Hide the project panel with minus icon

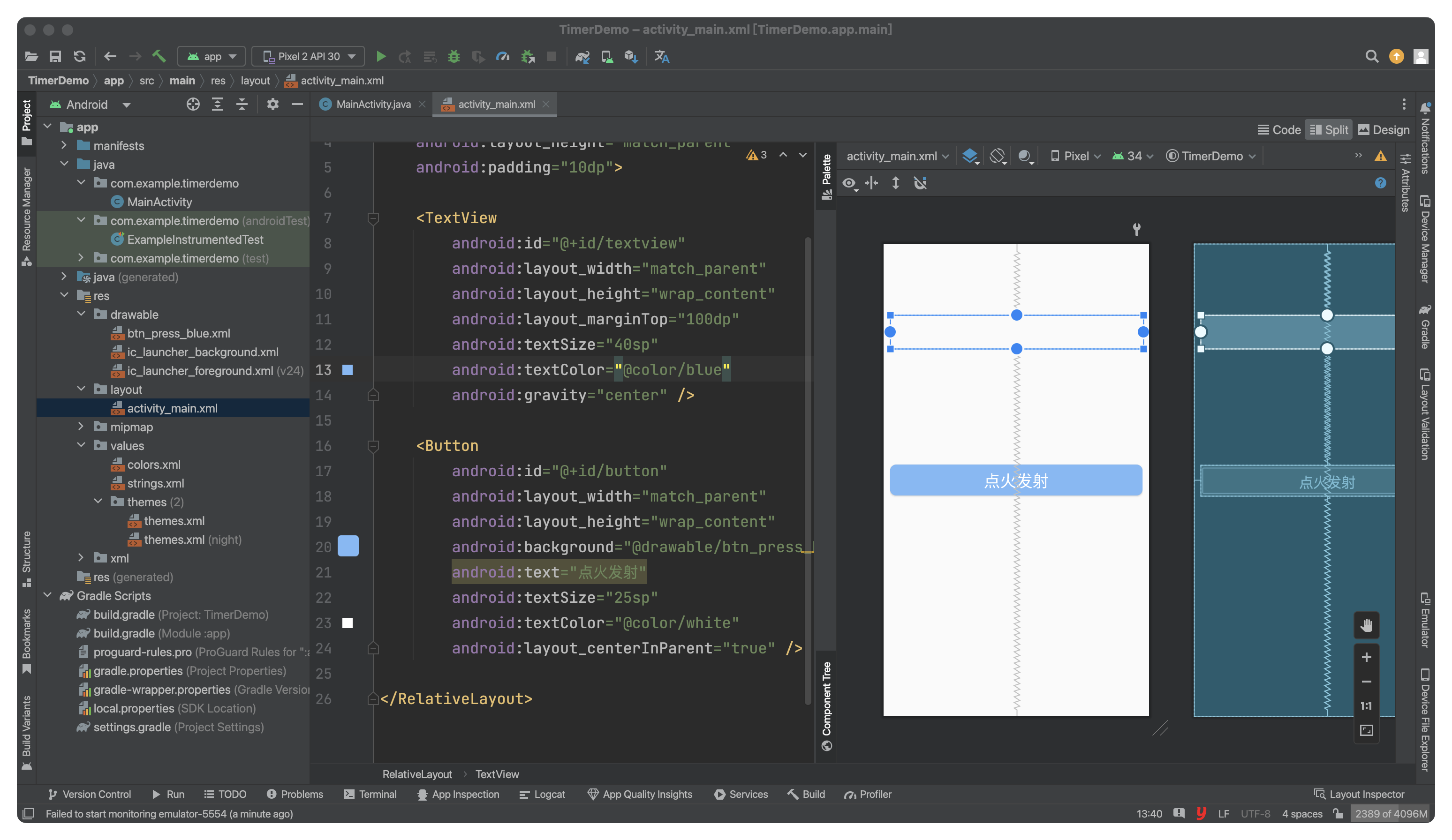coord(297,104)
